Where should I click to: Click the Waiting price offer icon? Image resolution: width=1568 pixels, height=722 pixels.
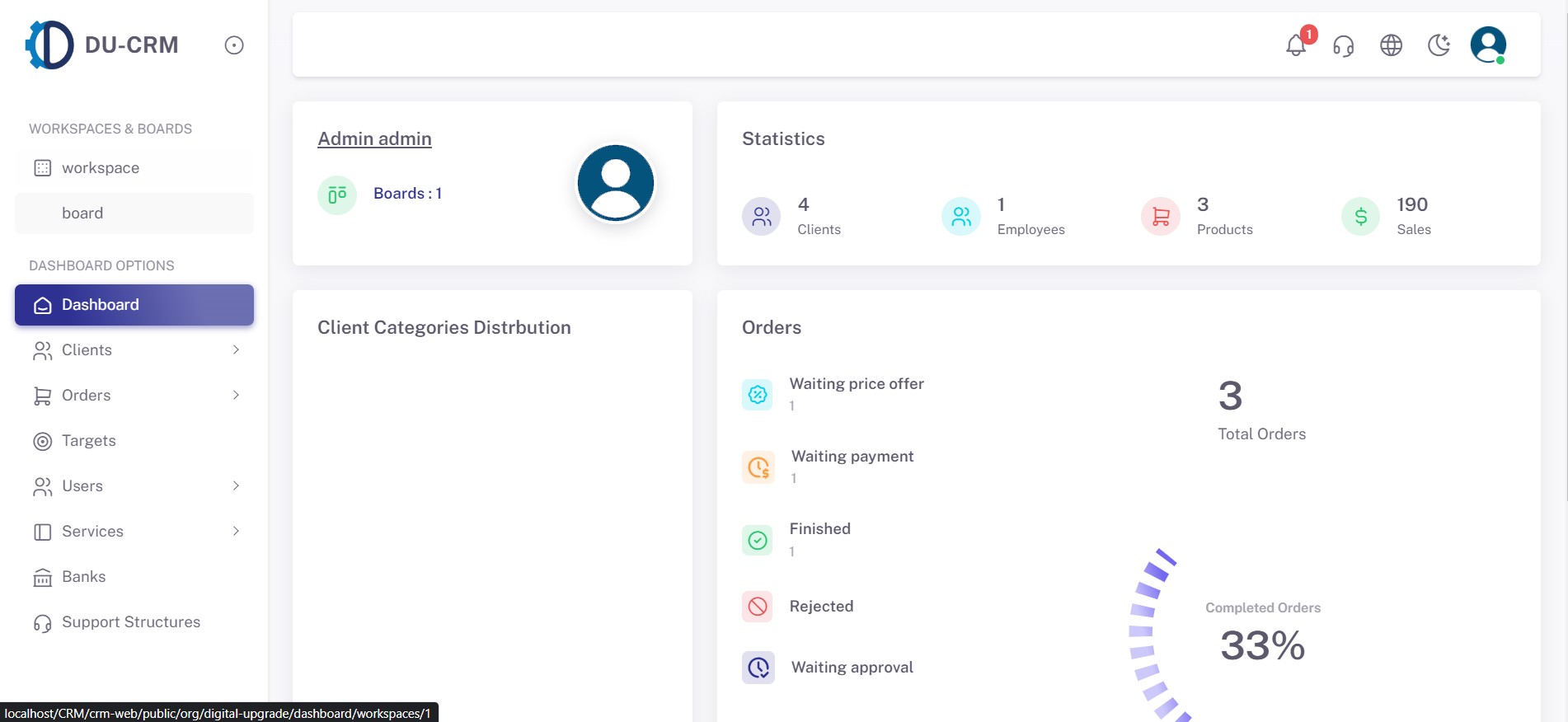coord(758,395)
